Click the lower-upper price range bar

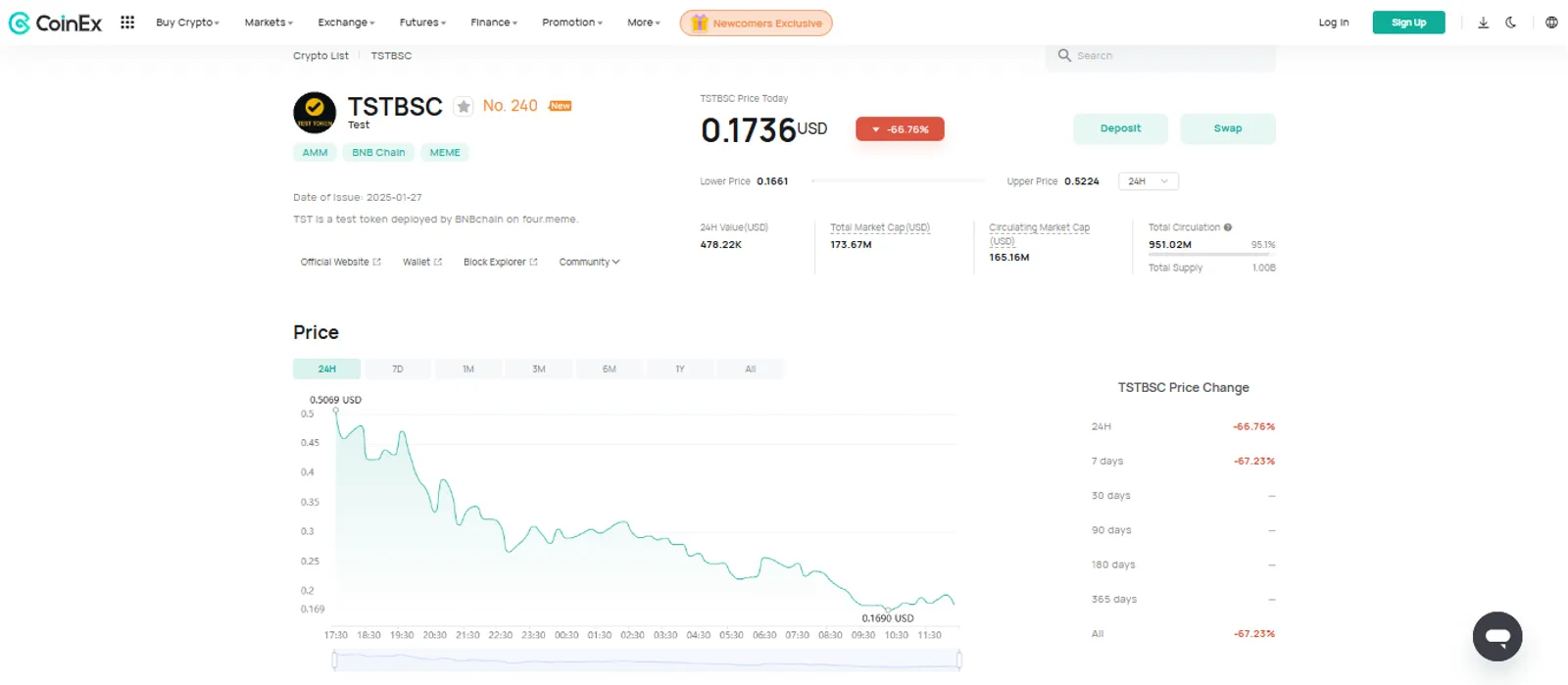(898, 181)
